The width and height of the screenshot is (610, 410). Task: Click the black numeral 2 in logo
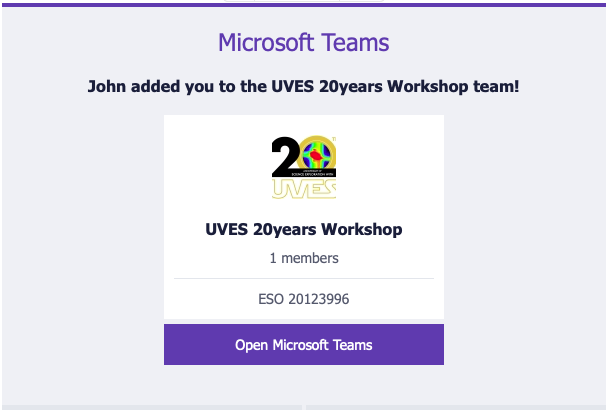pyautogui.click(x=286, y=156)
